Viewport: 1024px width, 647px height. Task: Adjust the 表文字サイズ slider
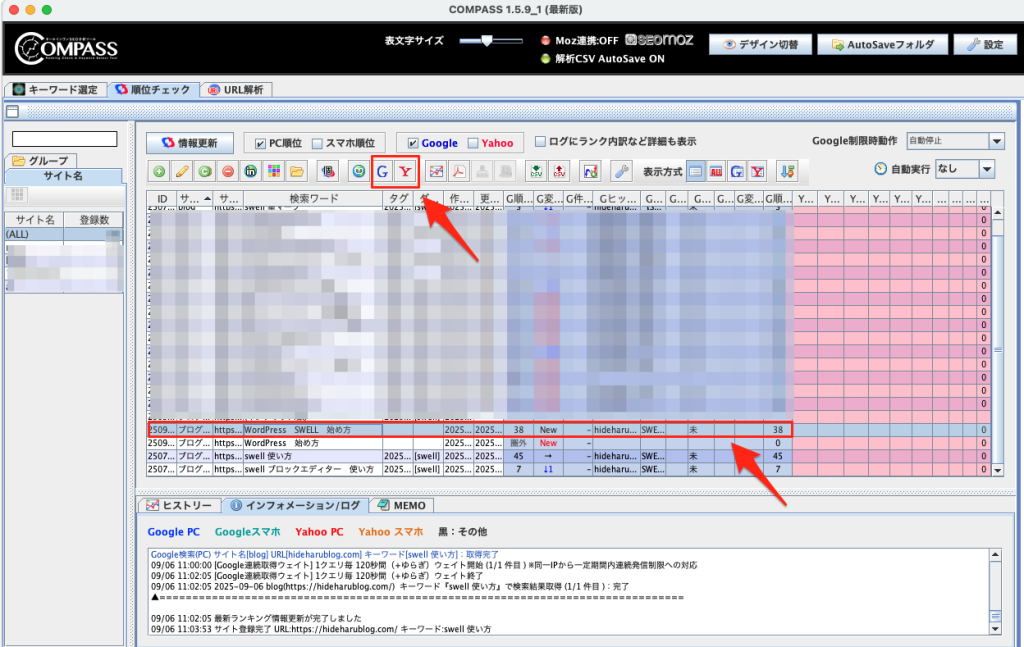[x=486, y=41]
